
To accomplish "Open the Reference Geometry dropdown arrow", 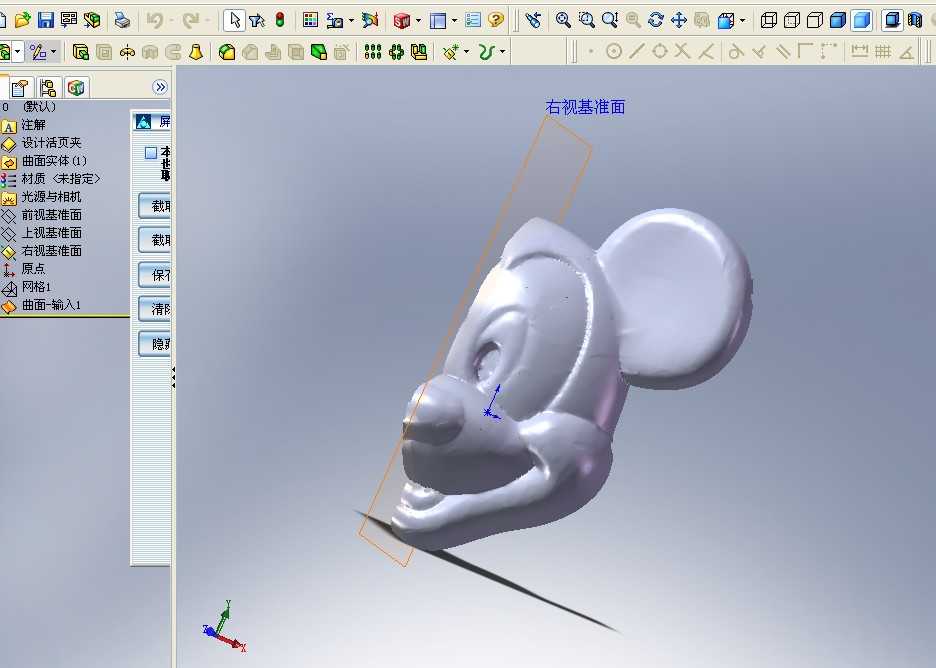I will [466, 52].
